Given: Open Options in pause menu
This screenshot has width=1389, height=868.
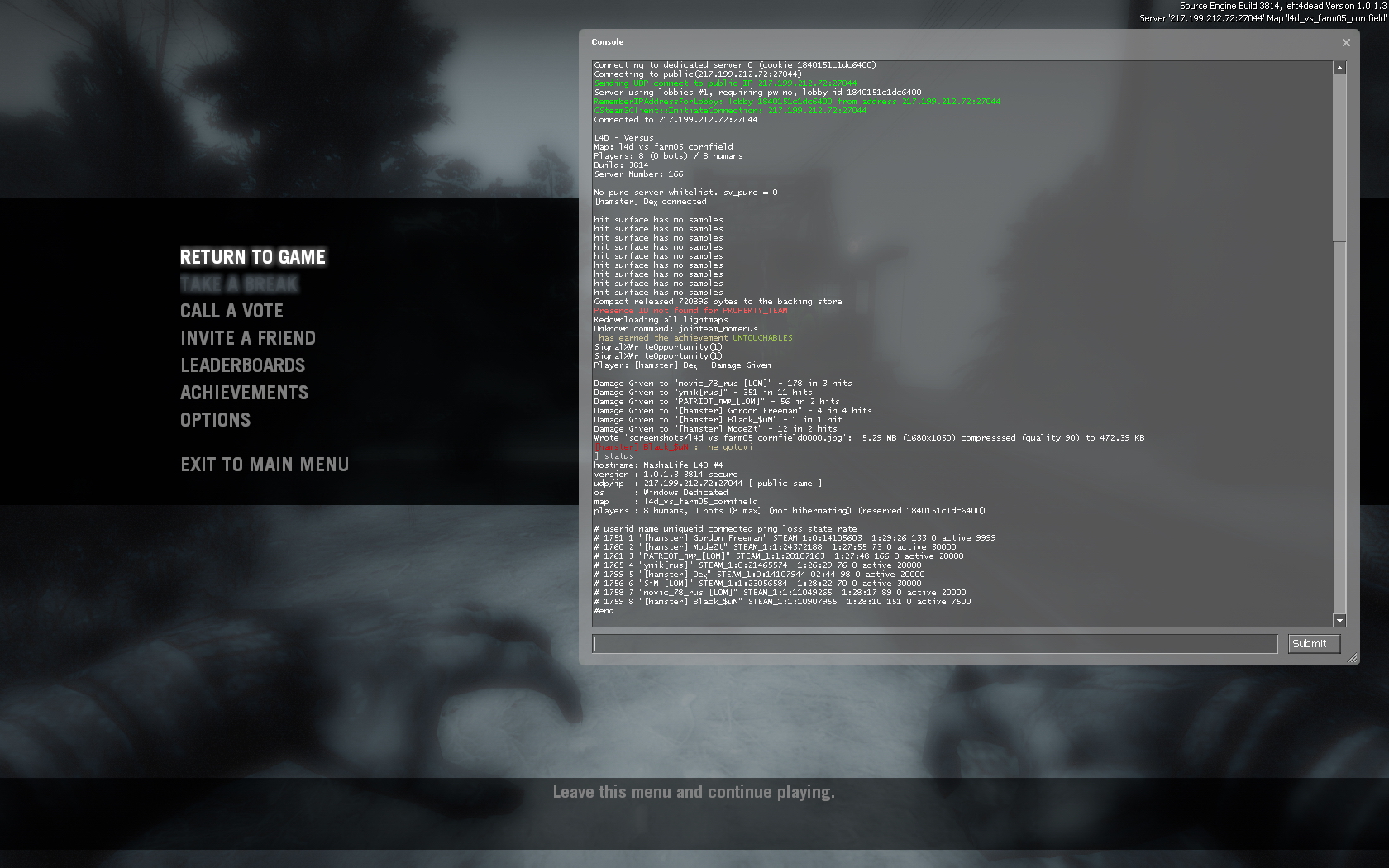Looking at the screenshot, I should coord(216,420).
